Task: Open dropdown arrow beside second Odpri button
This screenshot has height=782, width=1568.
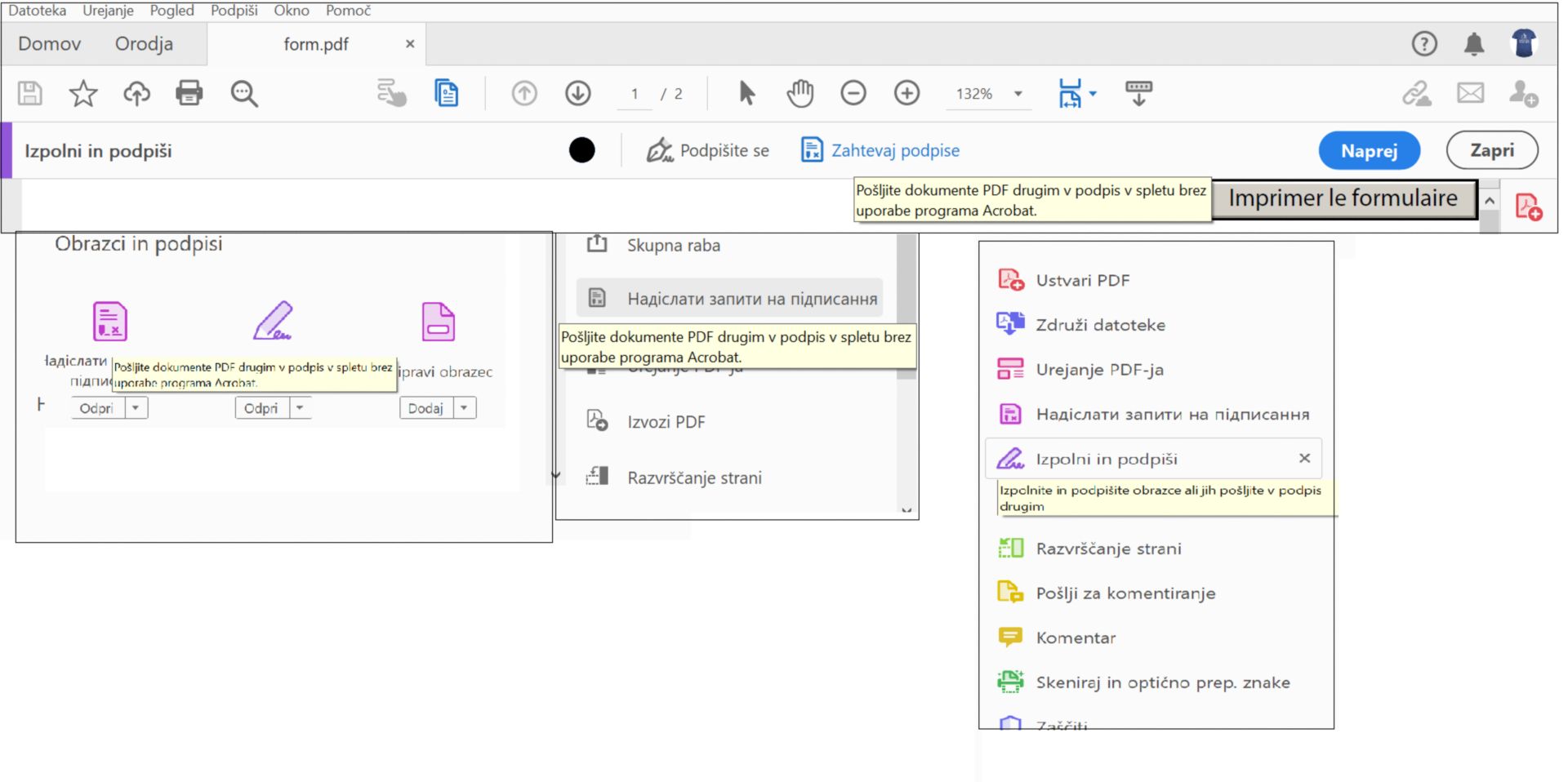Action: 301,407
